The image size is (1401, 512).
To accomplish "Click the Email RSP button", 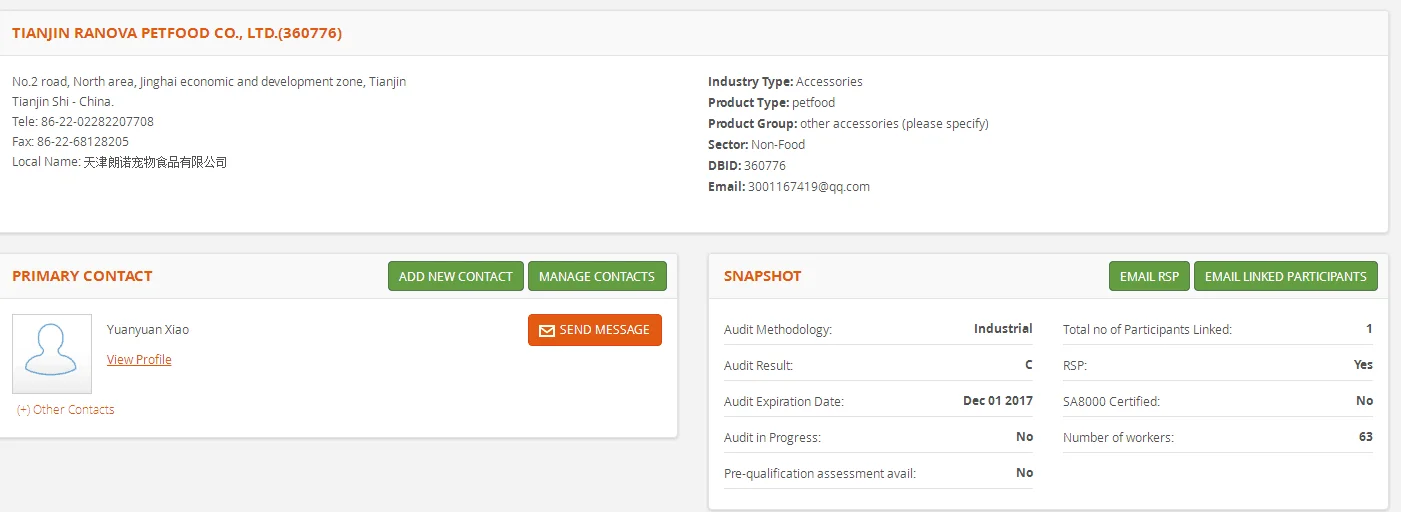I will coord(1149,277).
